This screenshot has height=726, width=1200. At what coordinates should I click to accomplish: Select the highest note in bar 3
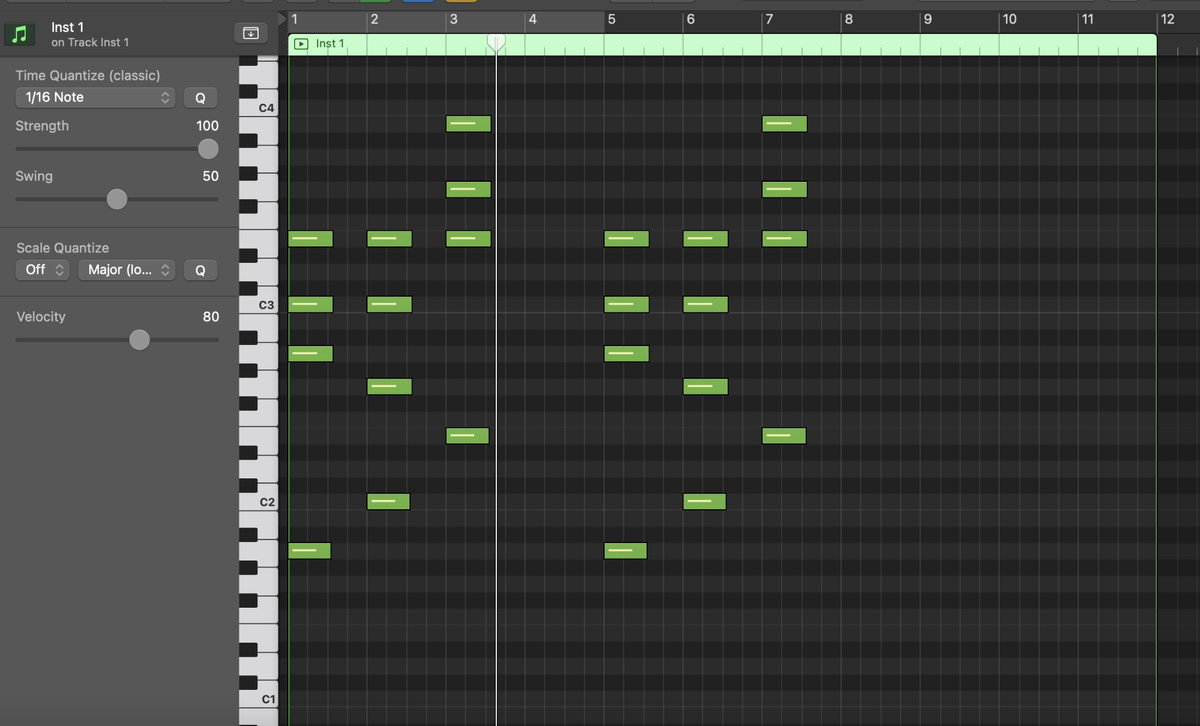pos(468,123)
